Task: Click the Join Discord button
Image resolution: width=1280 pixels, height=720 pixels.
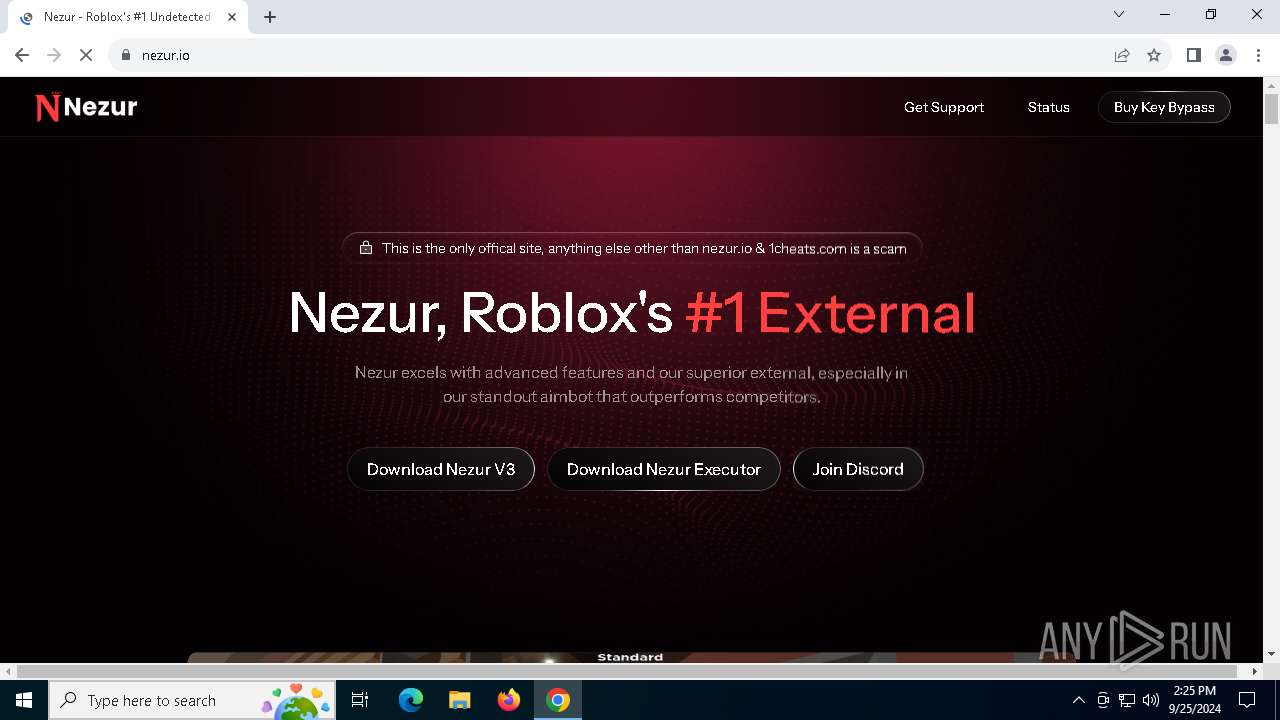Action: pos(858,469)
